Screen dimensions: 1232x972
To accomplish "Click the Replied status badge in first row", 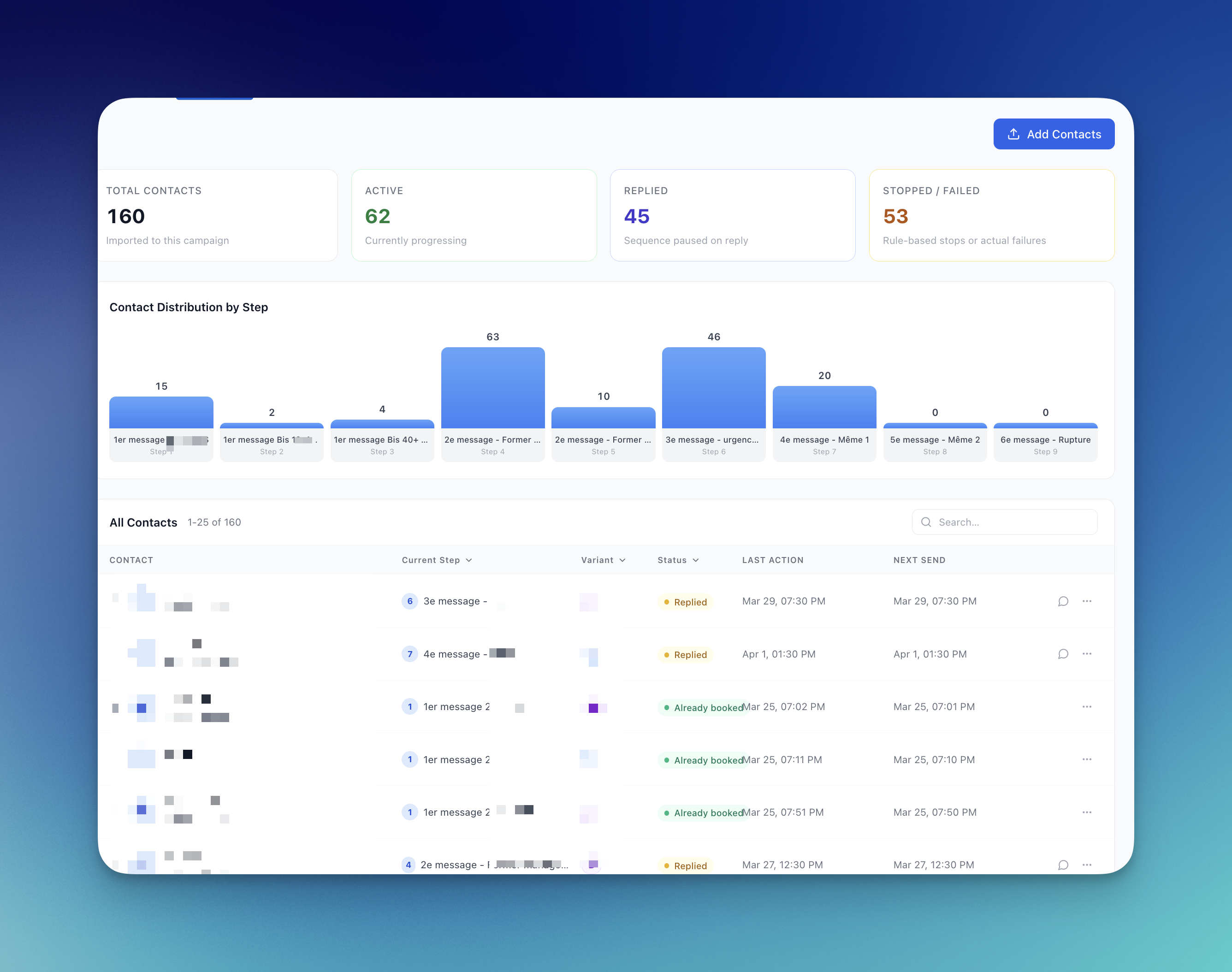I will (x=685, y=602).
